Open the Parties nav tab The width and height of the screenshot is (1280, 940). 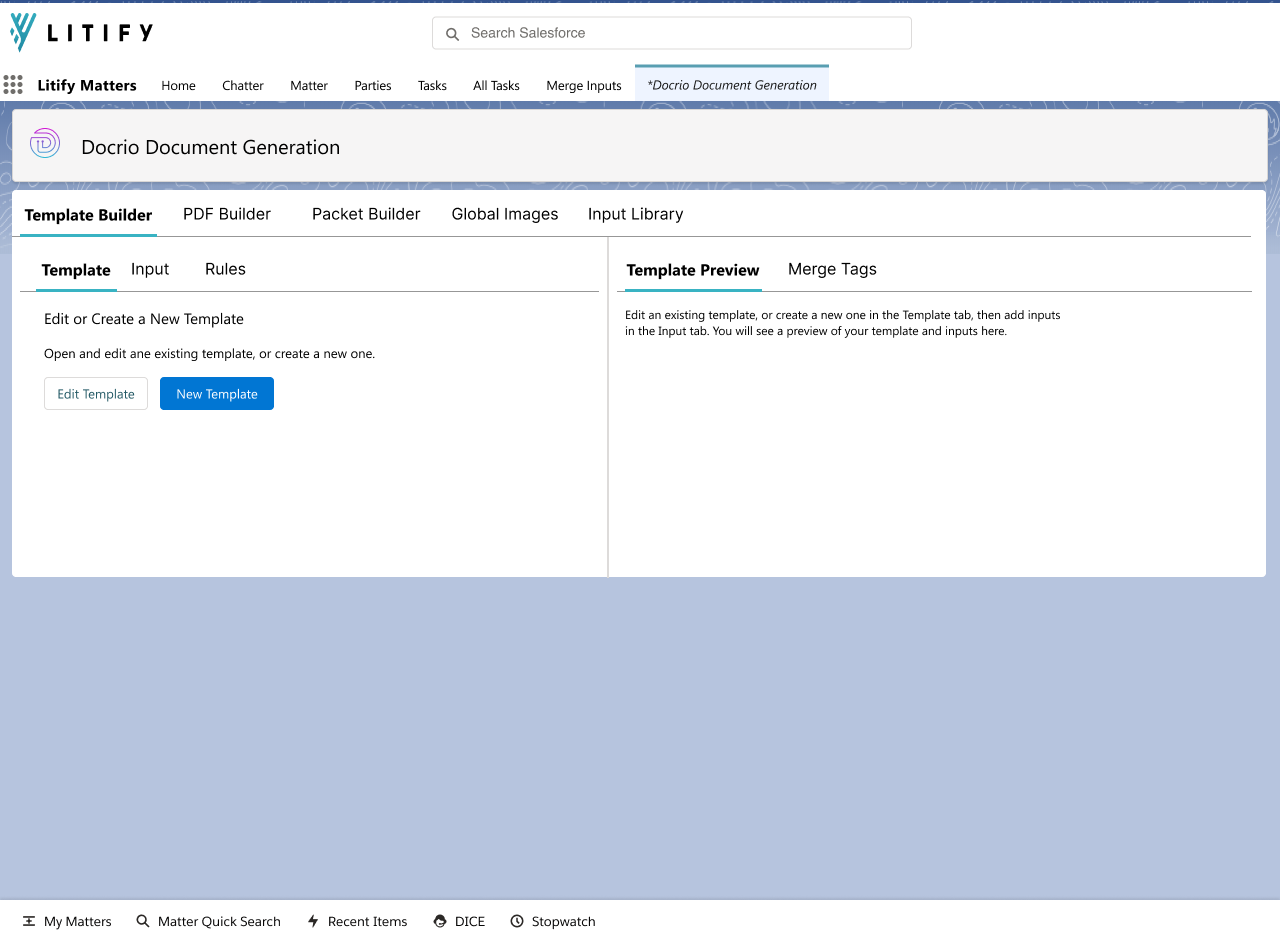pyautogui.click(x=373, y=86)
